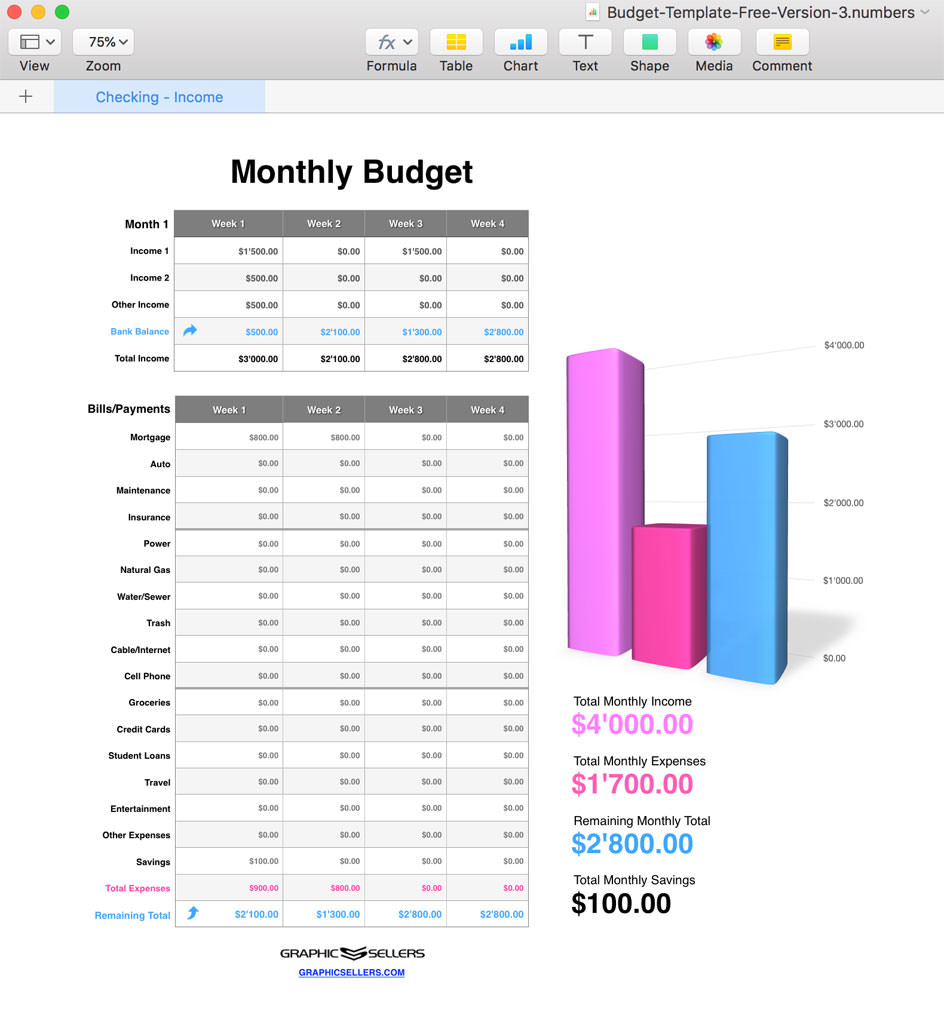Open the GRAPHICSELLERS.COM link
944x1024 pixels.
click(351, 972)
